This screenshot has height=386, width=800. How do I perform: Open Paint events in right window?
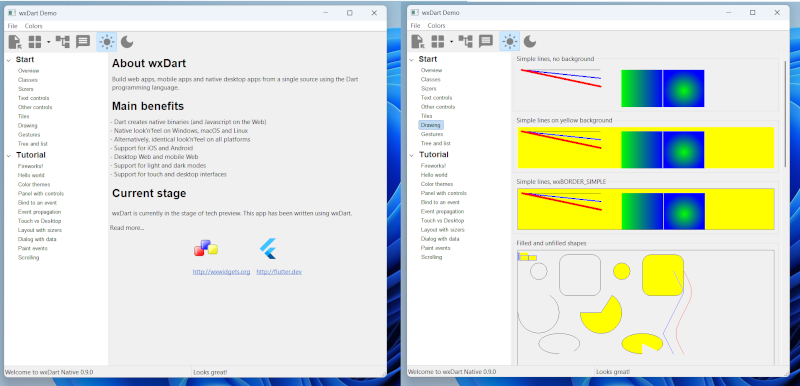click(x=436, y=248)
